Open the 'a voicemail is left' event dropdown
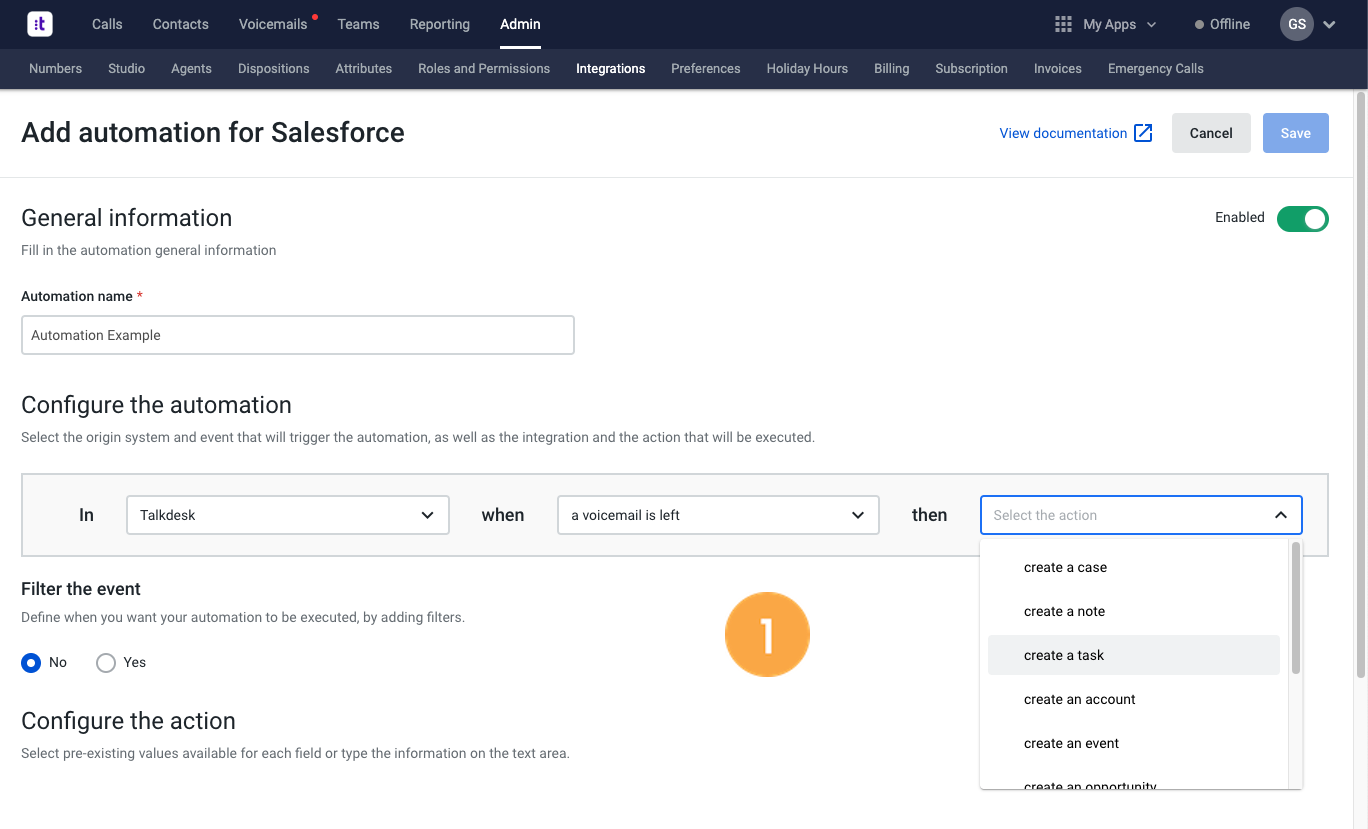The image size is (1368, 829). [x=718, y=515]
